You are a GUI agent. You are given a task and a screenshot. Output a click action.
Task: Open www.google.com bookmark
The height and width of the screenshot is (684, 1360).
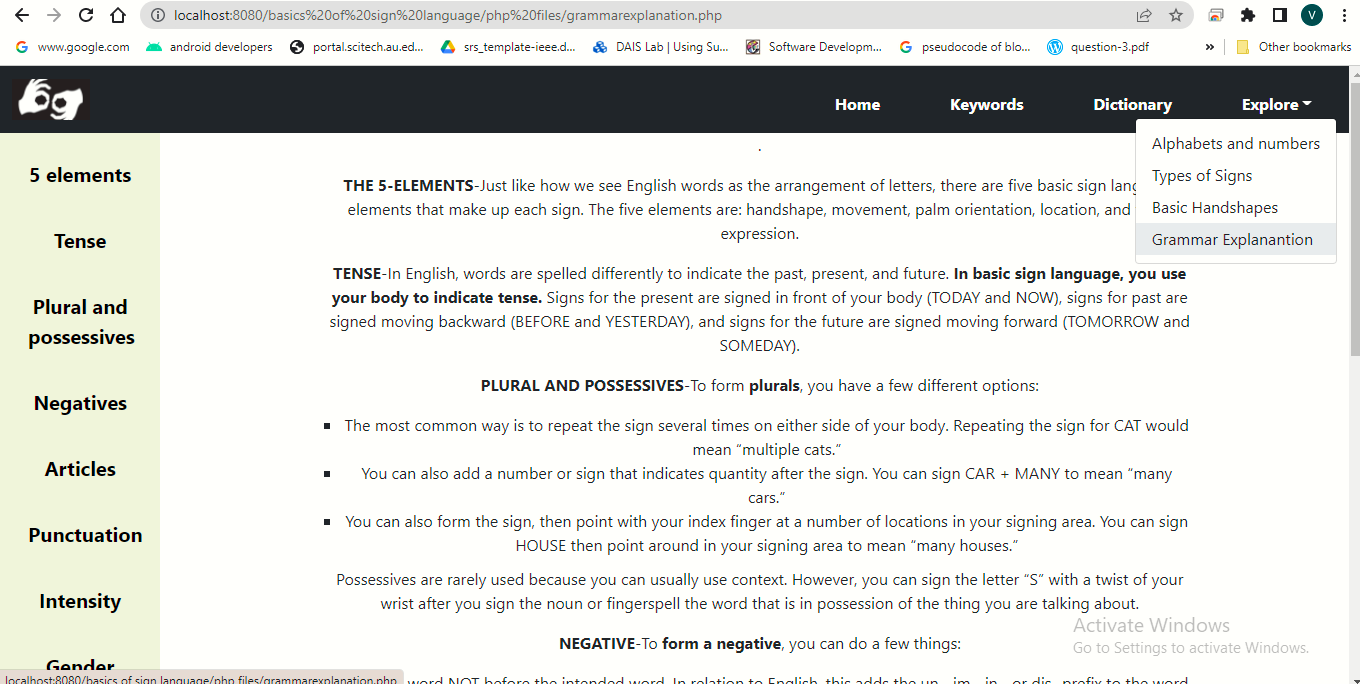point(73,47)
